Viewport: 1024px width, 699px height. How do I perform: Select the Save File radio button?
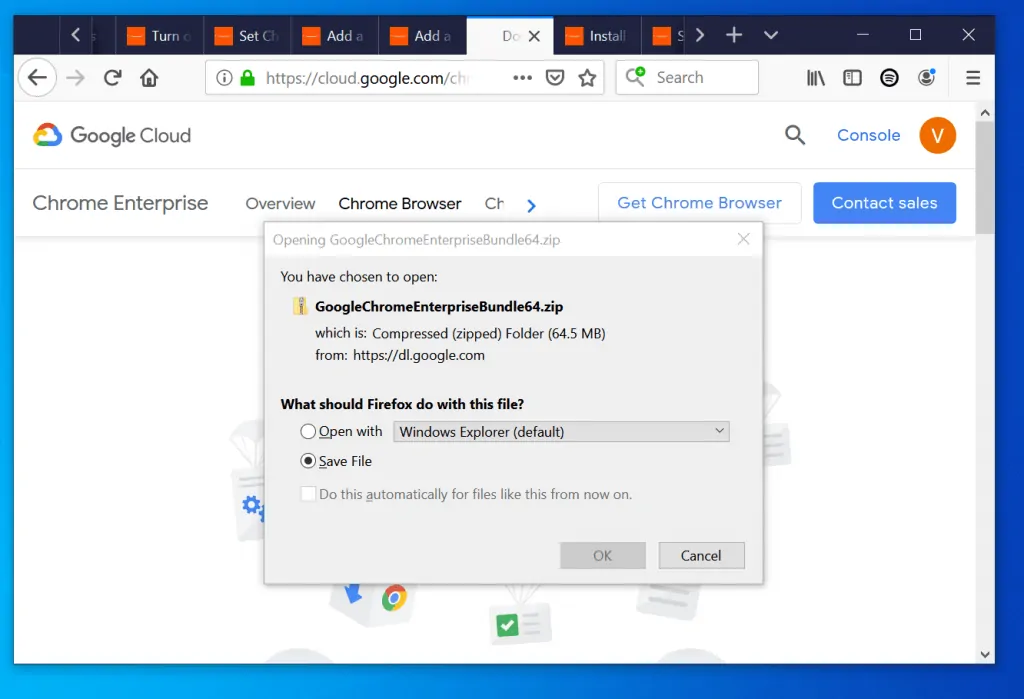(x=309, y=461)
